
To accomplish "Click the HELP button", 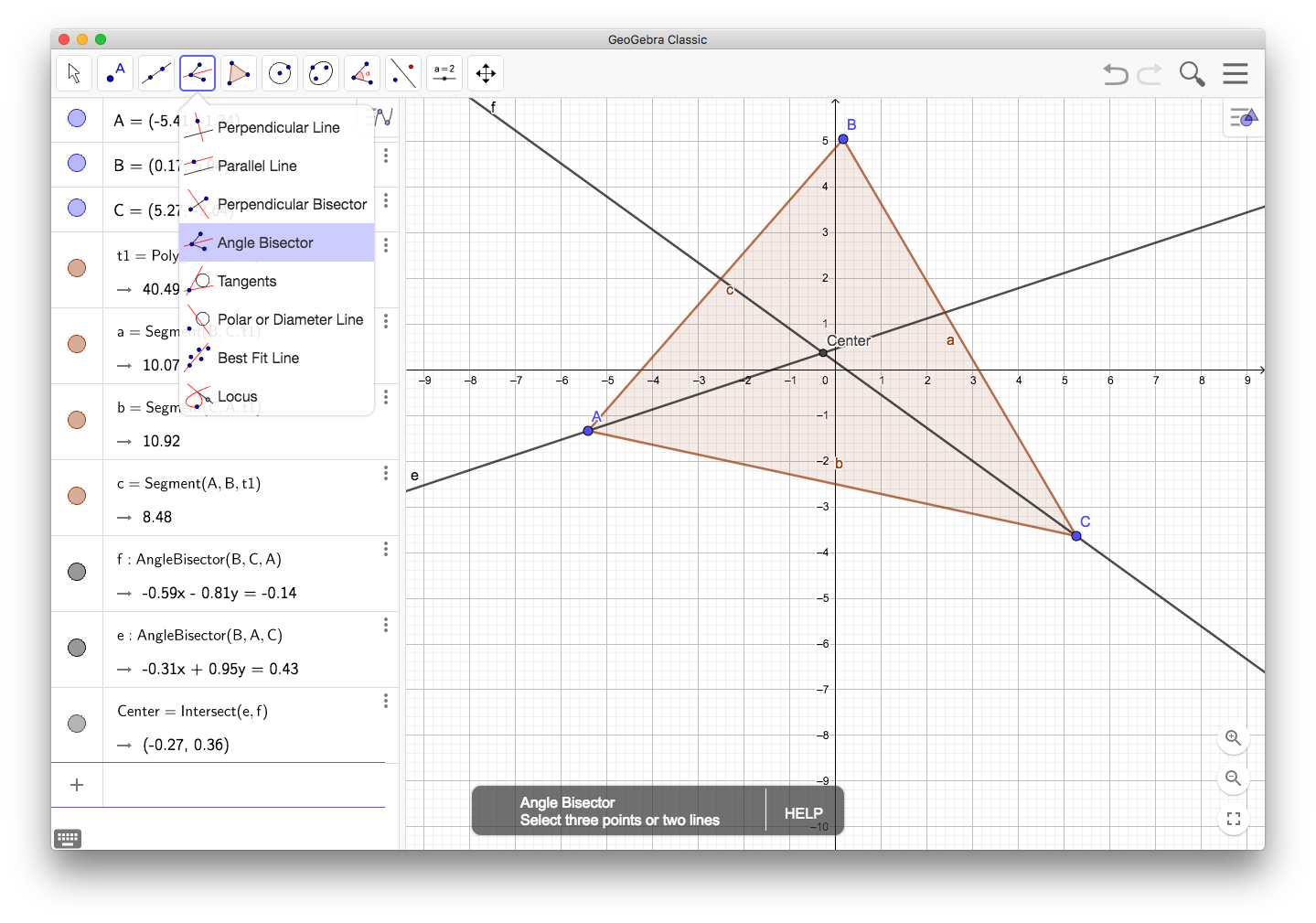I will 803,812.
